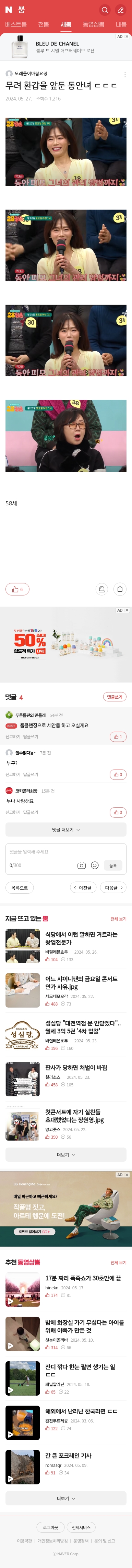This screenshot has height=1568, width=132.
Task: Insert emoticon with smiley icon
Action: click(x=95, y=865)
